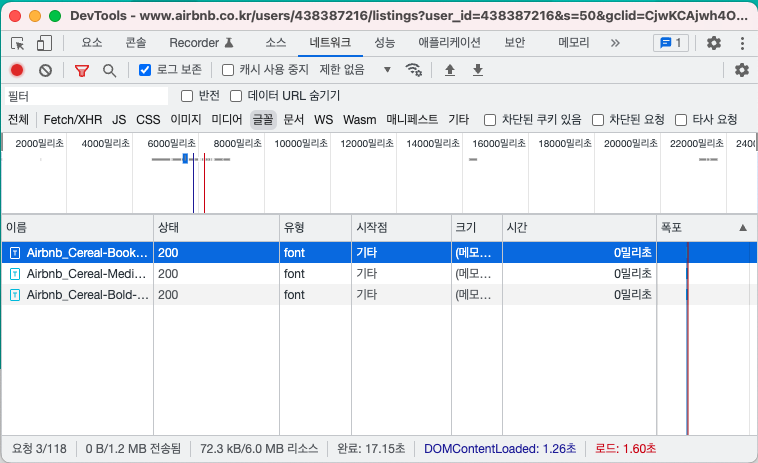Clear the network log icon
This screenshot has height=463, width=758.
click(45, 71)
